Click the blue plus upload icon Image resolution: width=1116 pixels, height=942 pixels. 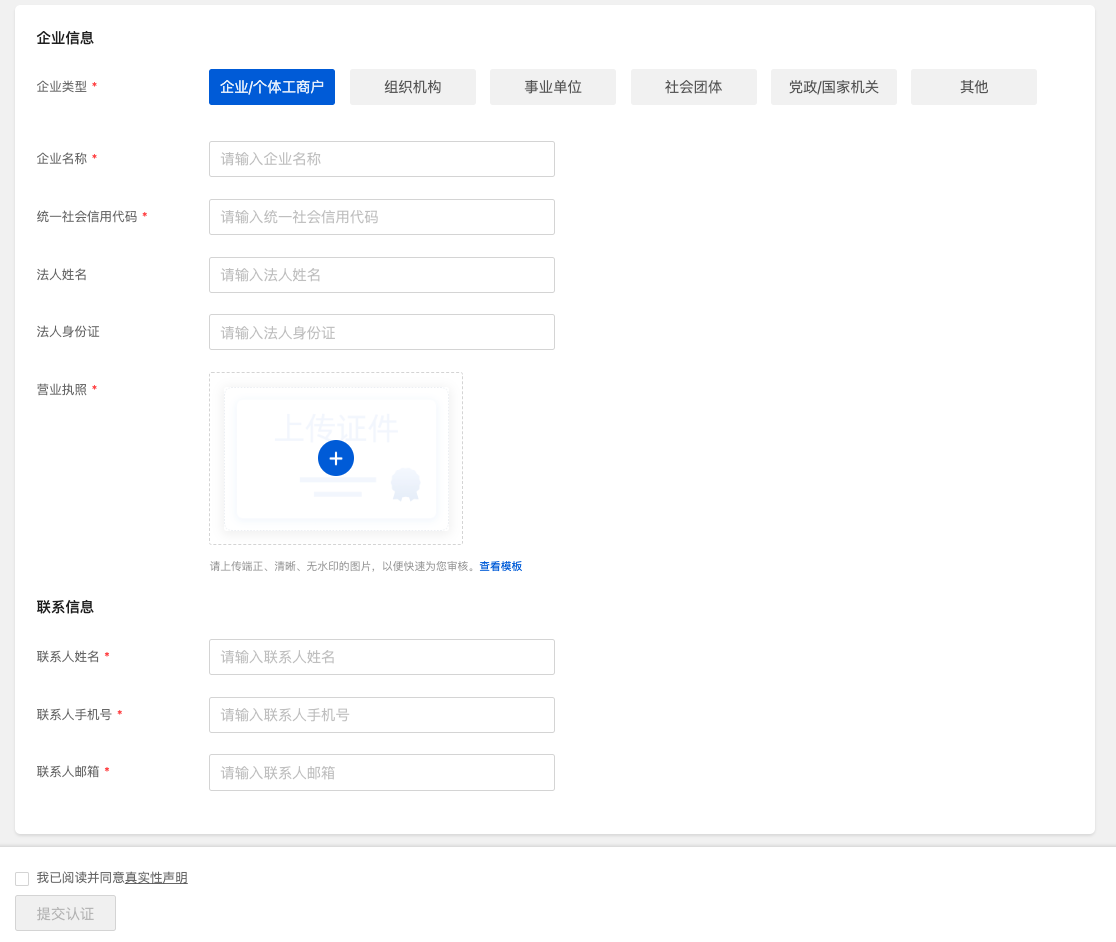(336, 458)
